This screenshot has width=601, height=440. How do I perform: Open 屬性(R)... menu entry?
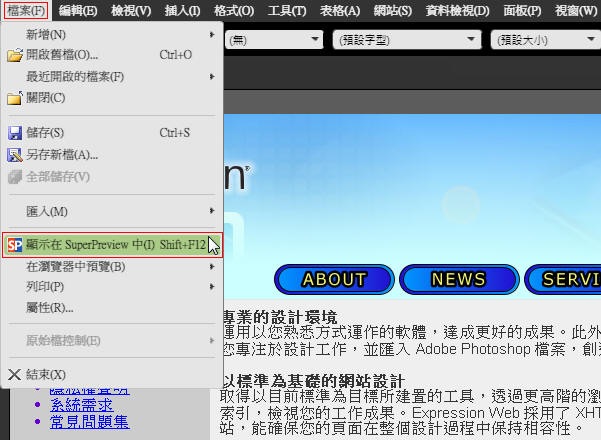pos(112,307)
